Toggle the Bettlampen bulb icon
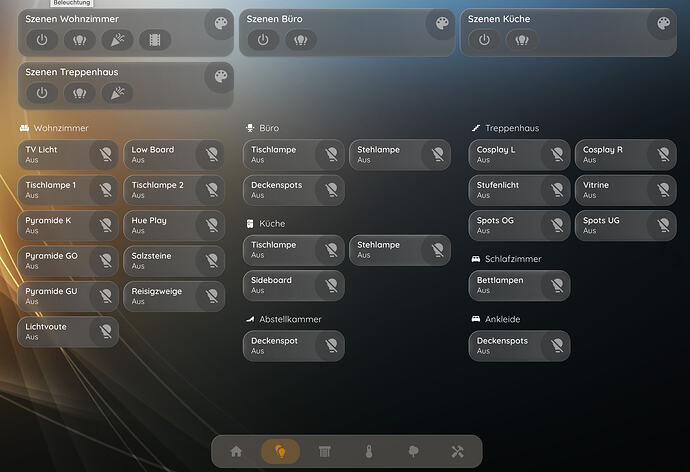 pos(557,285)
